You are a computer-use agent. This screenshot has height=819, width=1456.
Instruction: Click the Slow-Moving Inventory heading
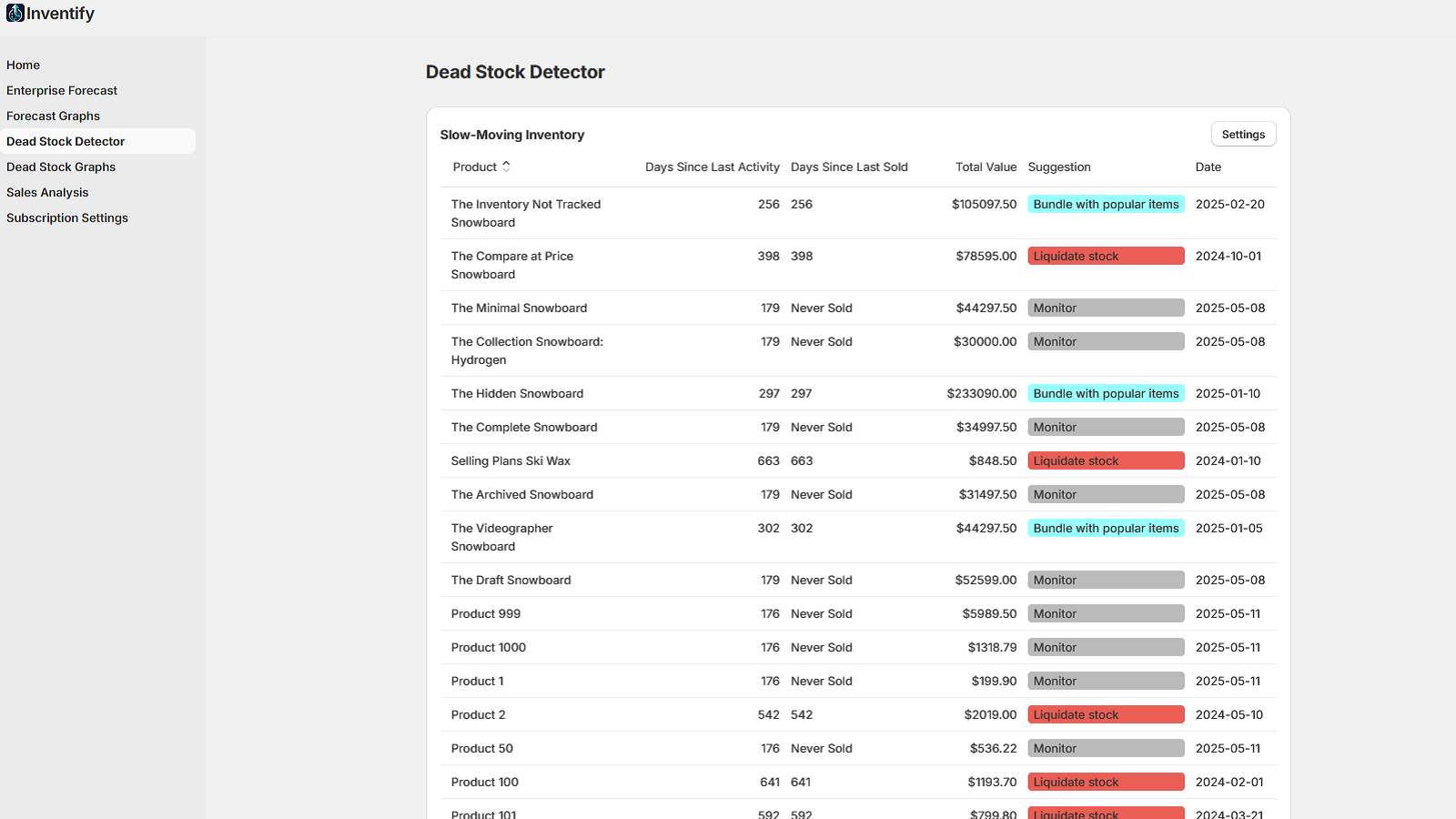512,134
